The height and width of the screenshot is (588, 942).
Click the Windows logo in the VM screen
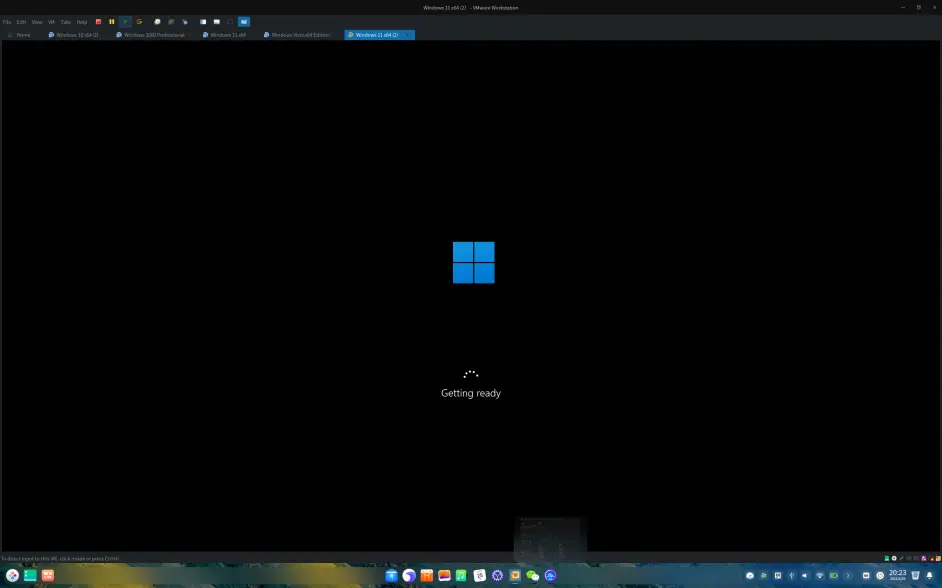click(473, 262)
